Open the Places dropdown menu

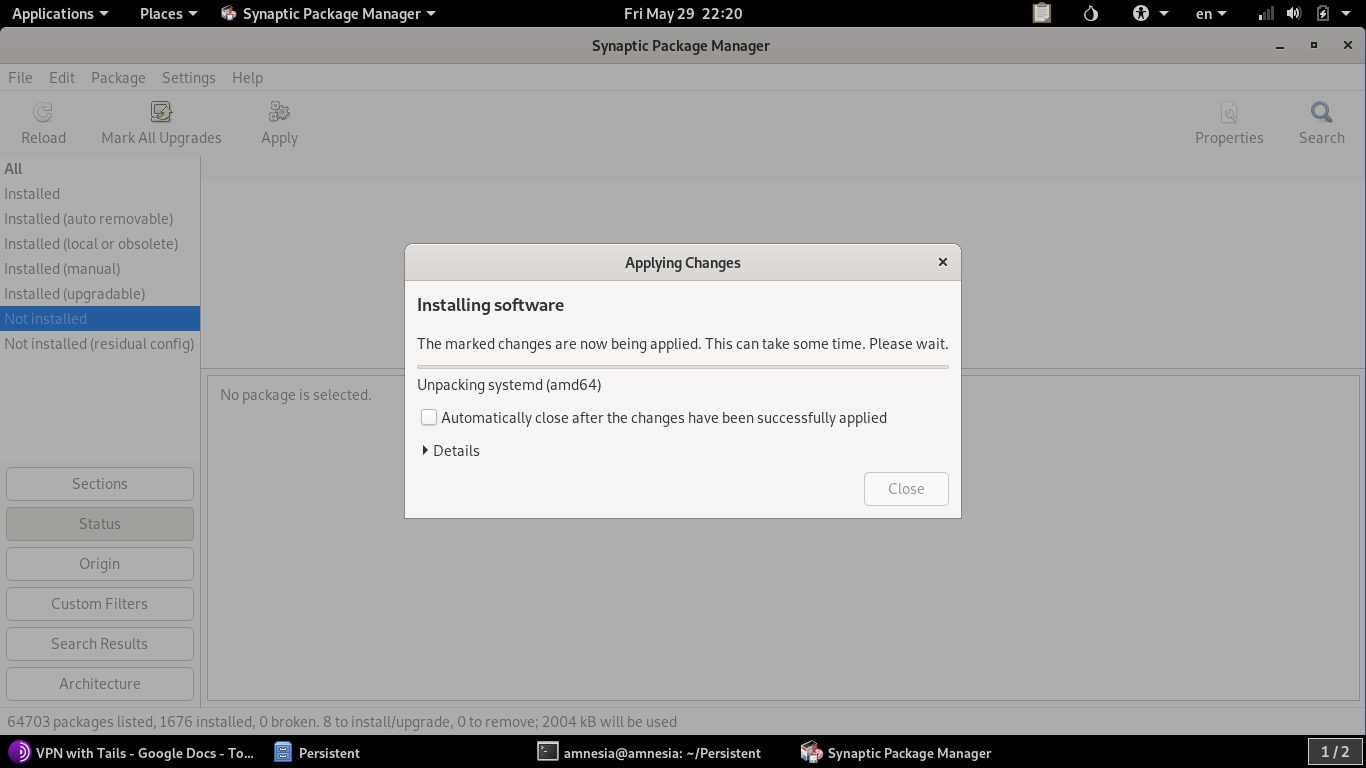[x=168, y=13]
